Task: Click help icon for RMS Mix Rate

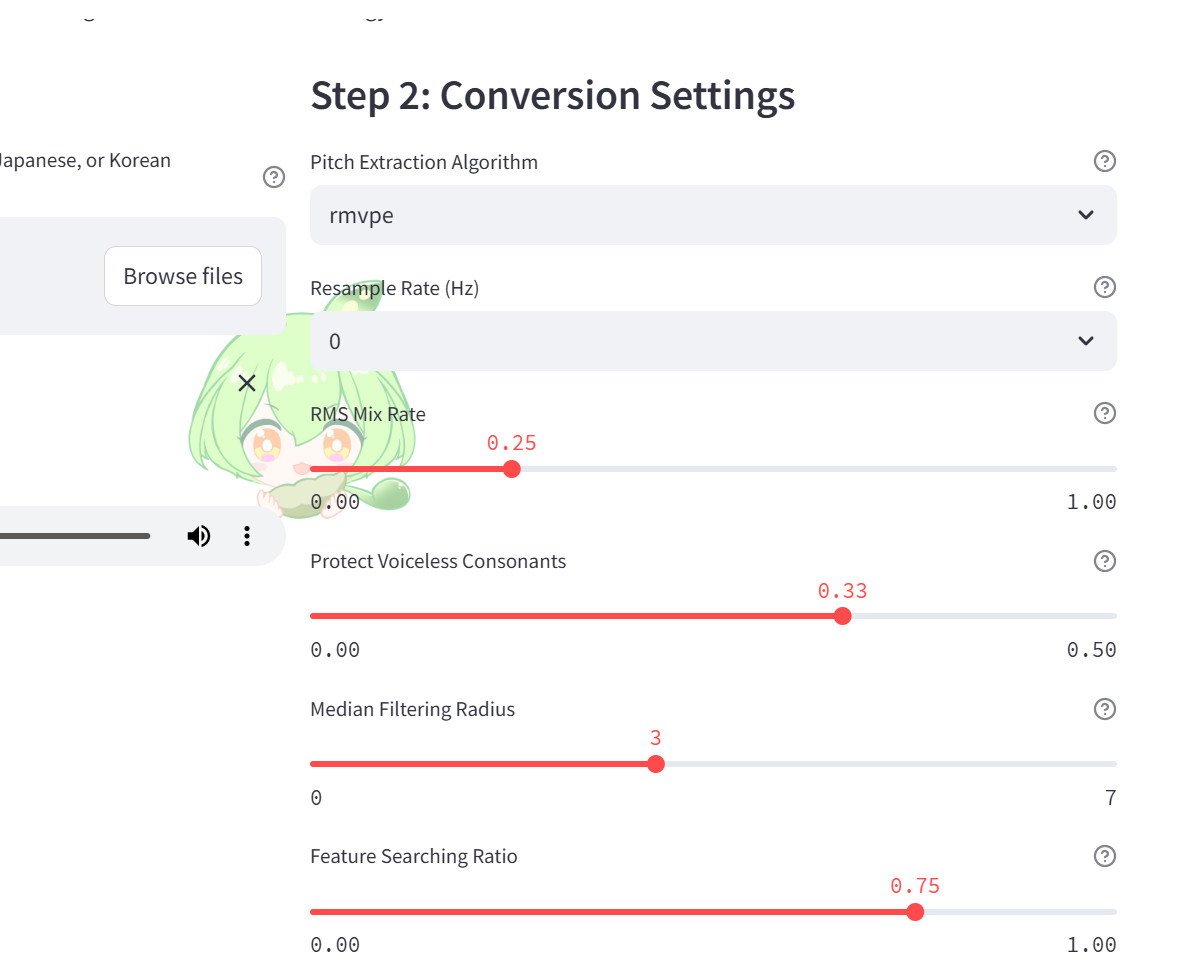Action: pyautogui.click(x=1104, y=413)
